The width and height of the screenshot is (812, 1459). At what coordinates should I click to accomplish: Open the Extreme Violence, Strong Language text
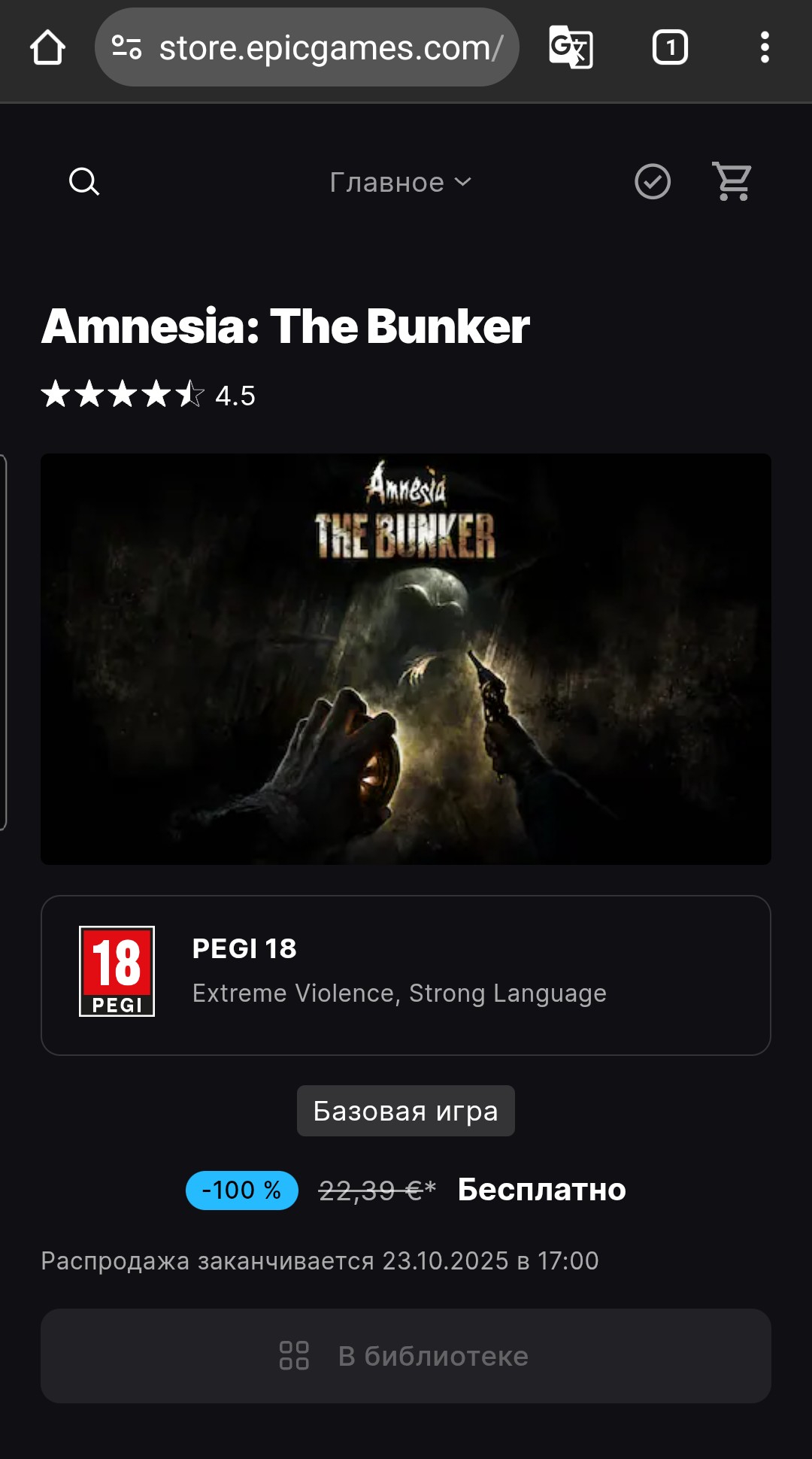click(x=399, y=993)
